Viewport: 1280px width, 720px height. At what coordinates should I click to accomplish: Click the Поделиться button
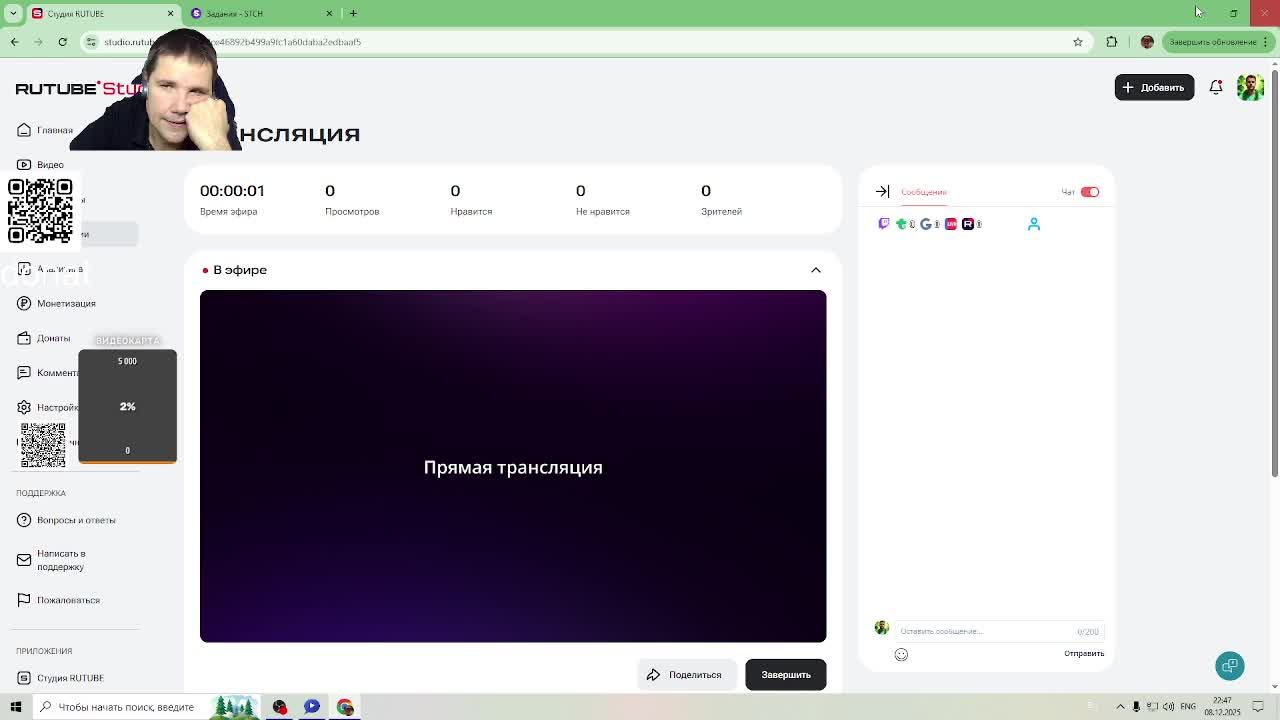coord(686,674)
